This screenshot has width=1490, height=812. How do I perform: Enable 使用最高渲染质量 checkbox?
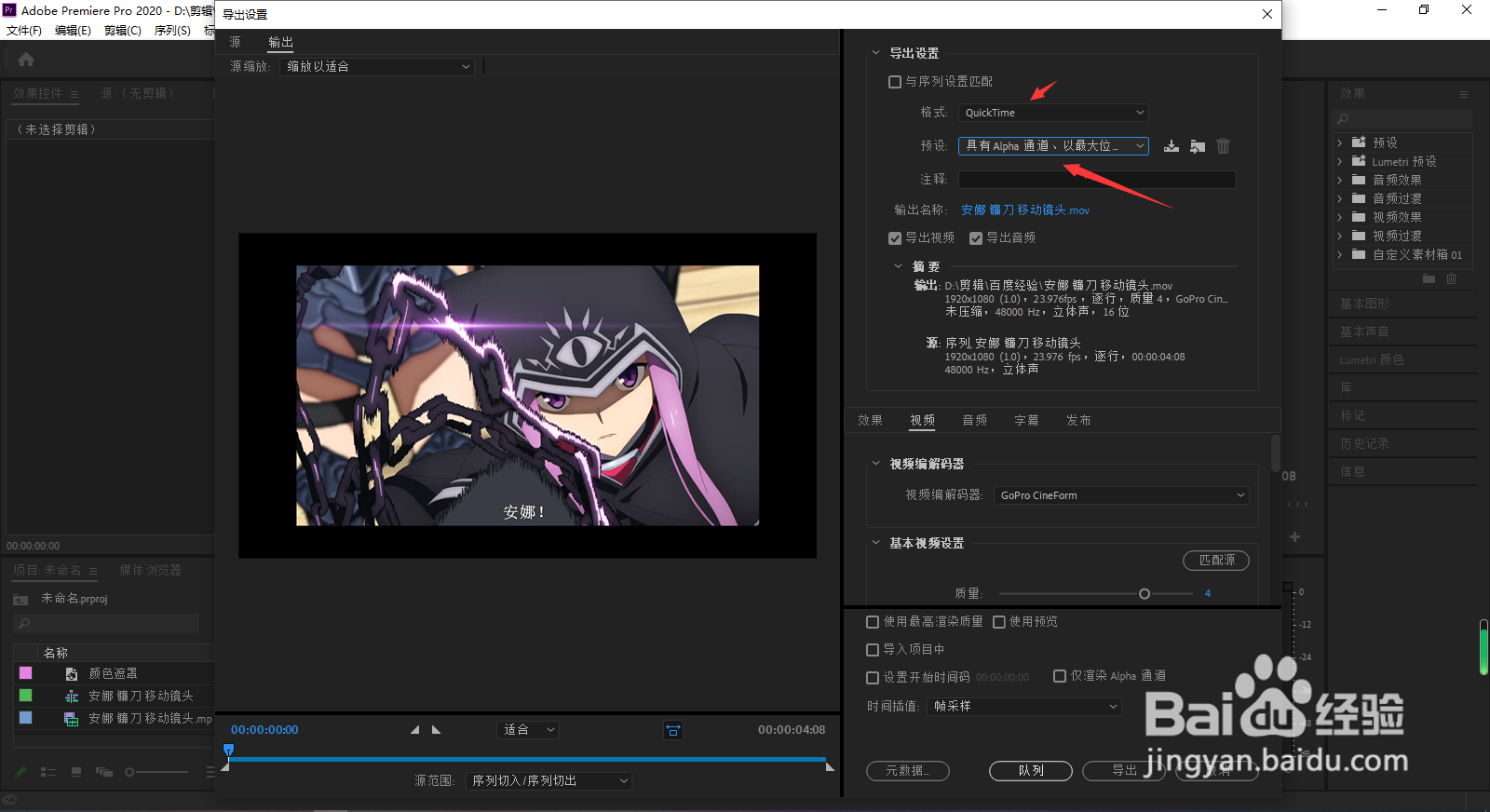click(873, 622)
